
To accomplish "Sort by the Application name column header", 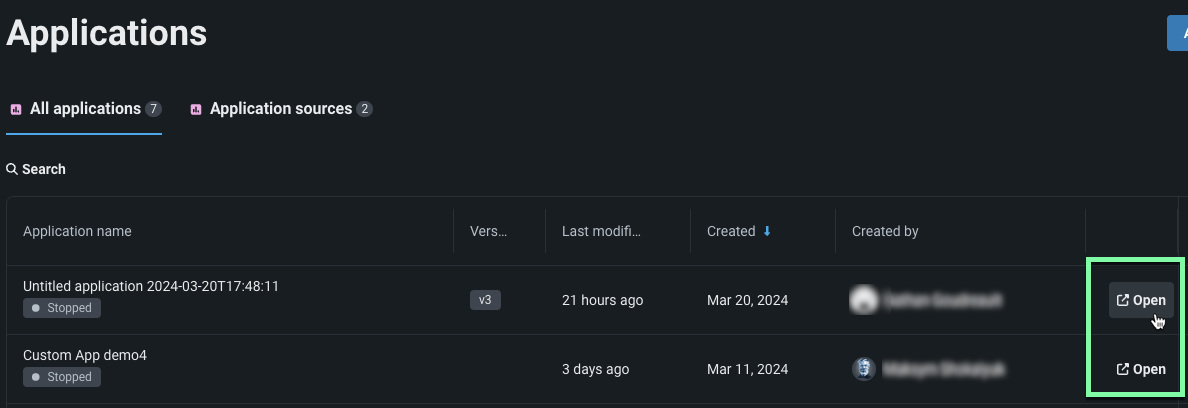I will tap(77, 231).
